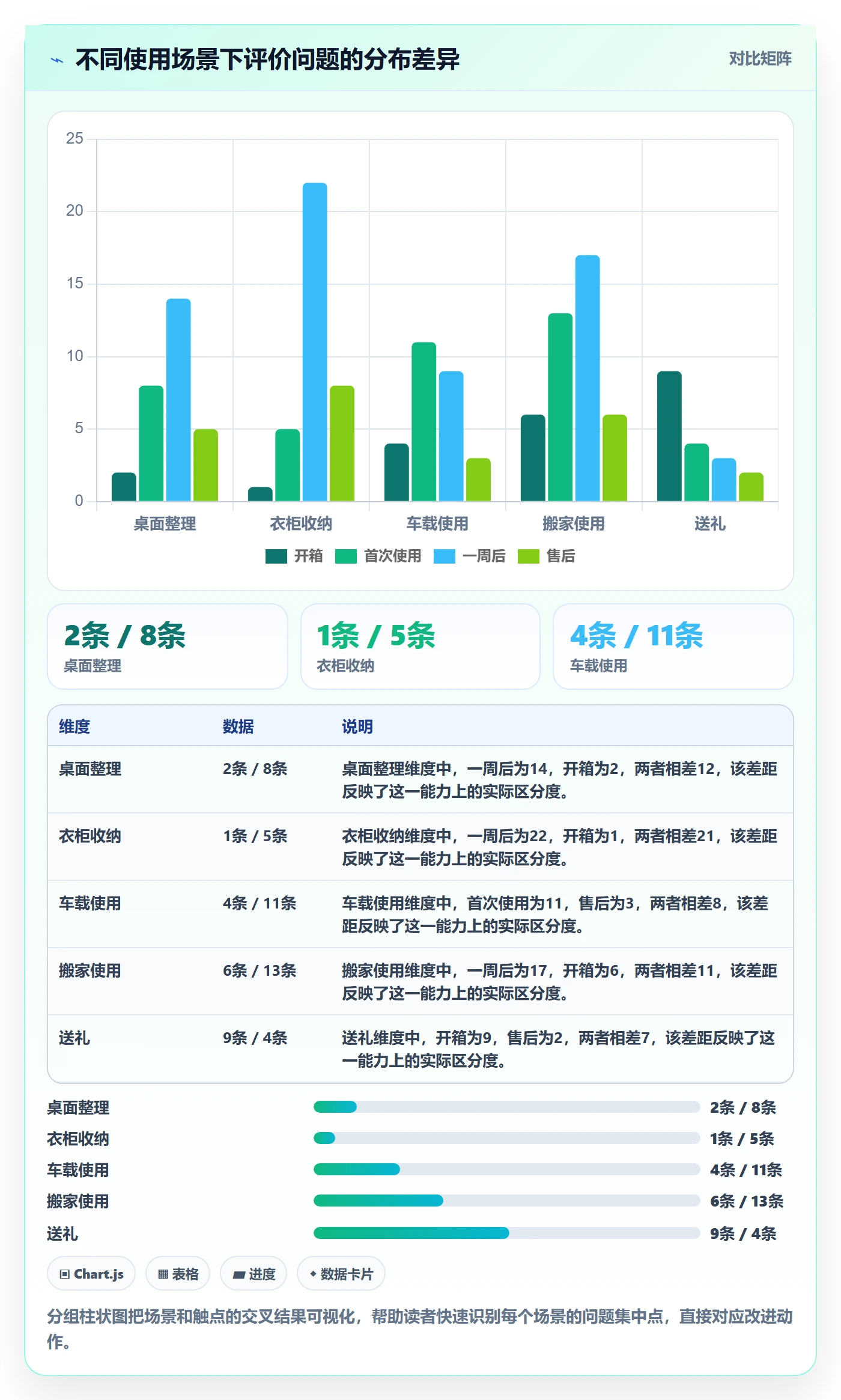Click the 衣柜收纳 progress bar
The image size is (841, 1400).
[x=506, y=1138]
